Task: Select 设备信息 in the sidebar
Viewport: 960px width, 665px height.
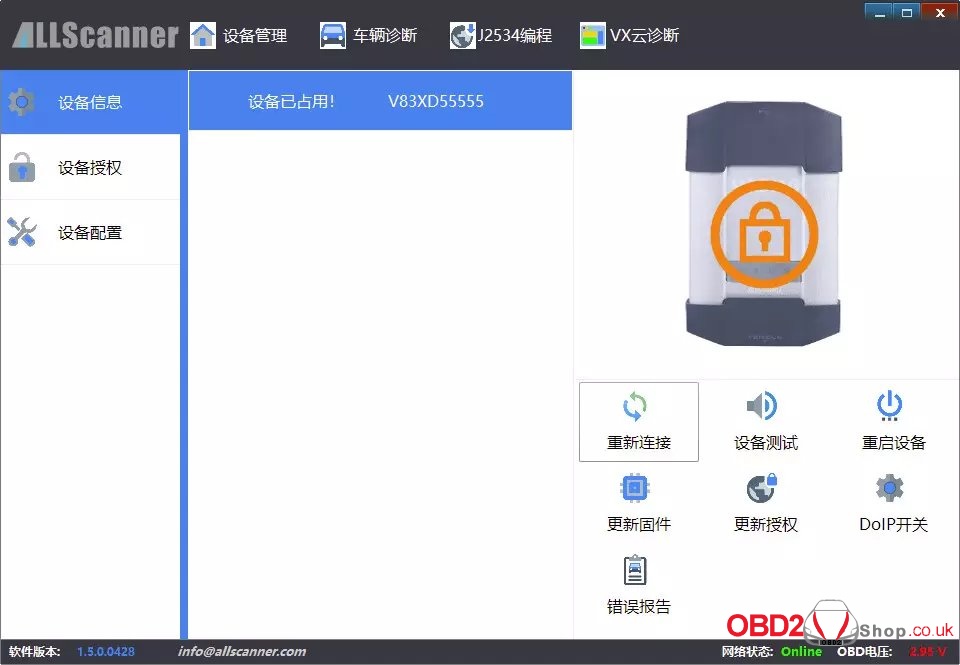Action: coord(90,102)
